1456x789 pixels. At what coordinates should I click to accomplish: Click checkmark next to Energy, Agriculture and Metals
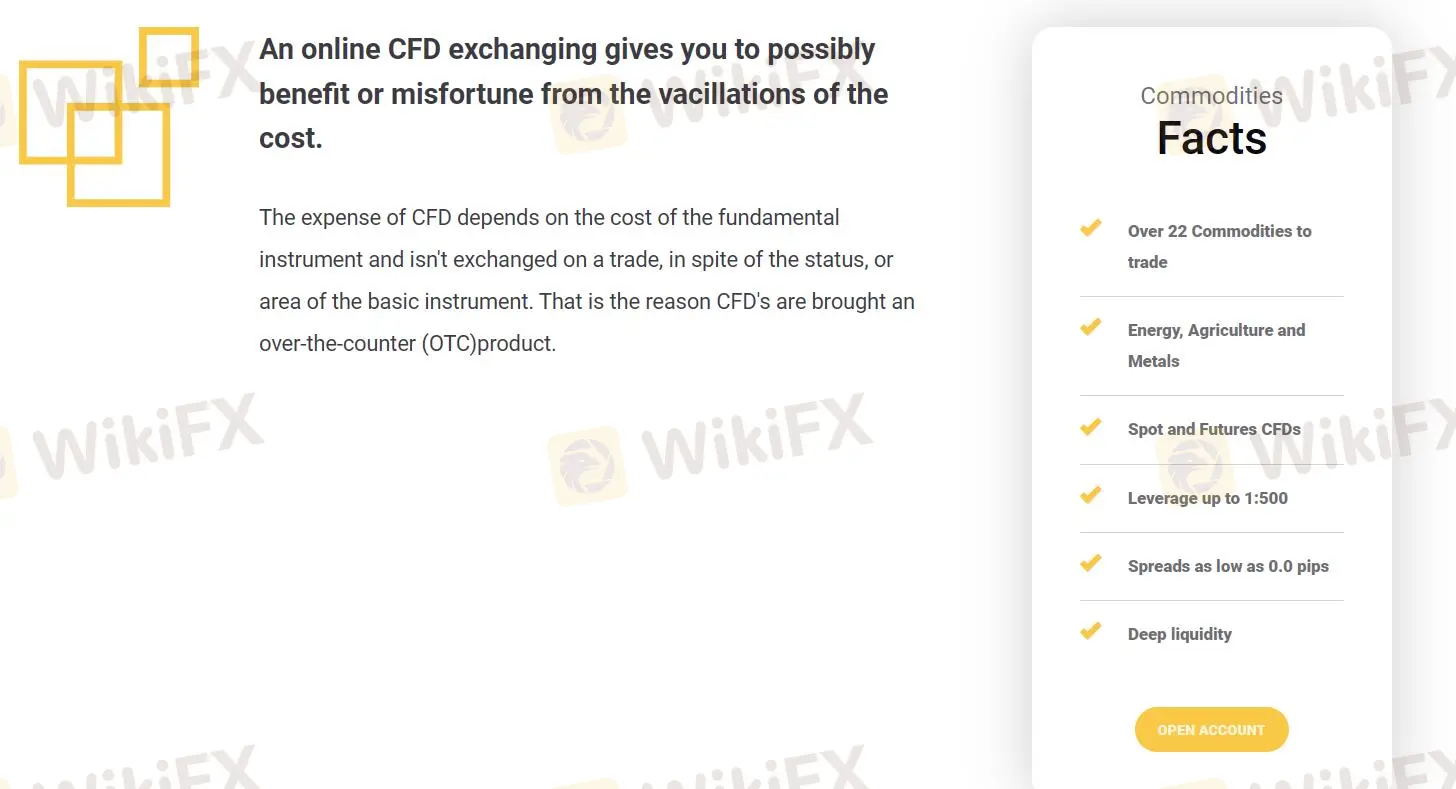coord(1091,328)
